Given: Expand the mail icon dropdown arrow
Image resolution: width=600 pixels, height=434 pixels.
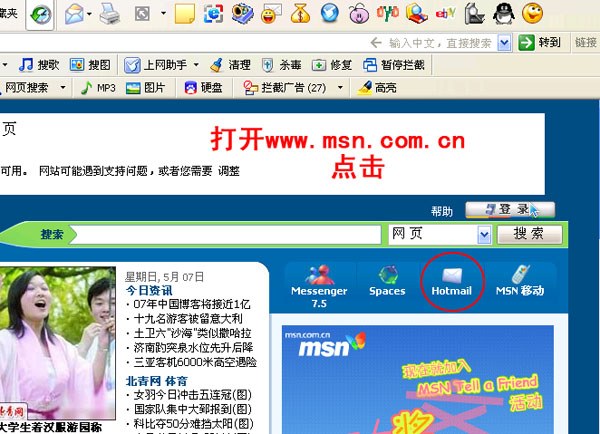Looking at the screenshot, I should coord(90,14).
